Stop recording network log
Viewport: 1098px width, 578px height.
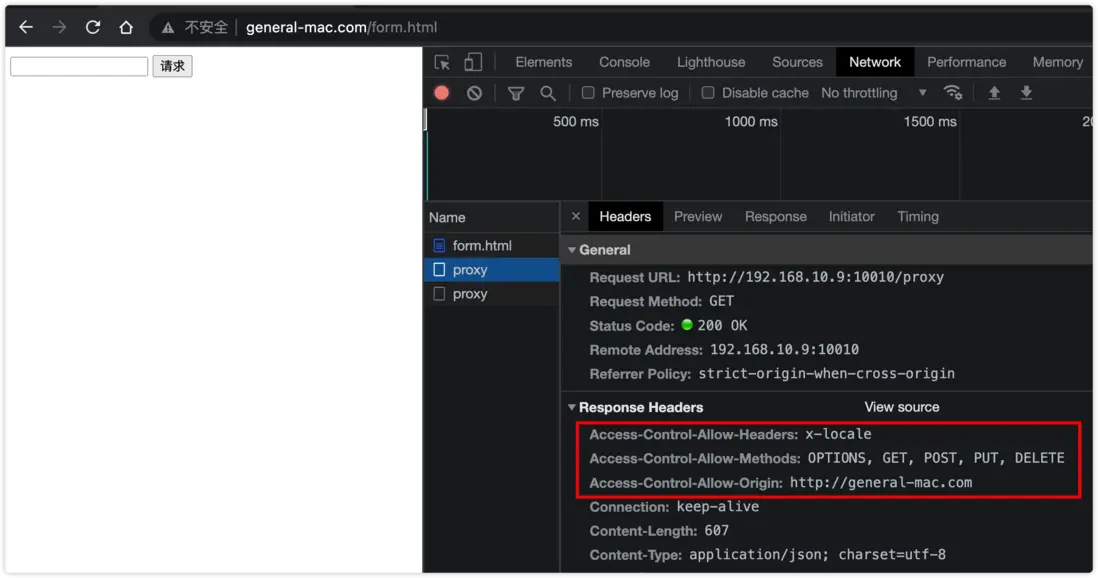[442, 93]
